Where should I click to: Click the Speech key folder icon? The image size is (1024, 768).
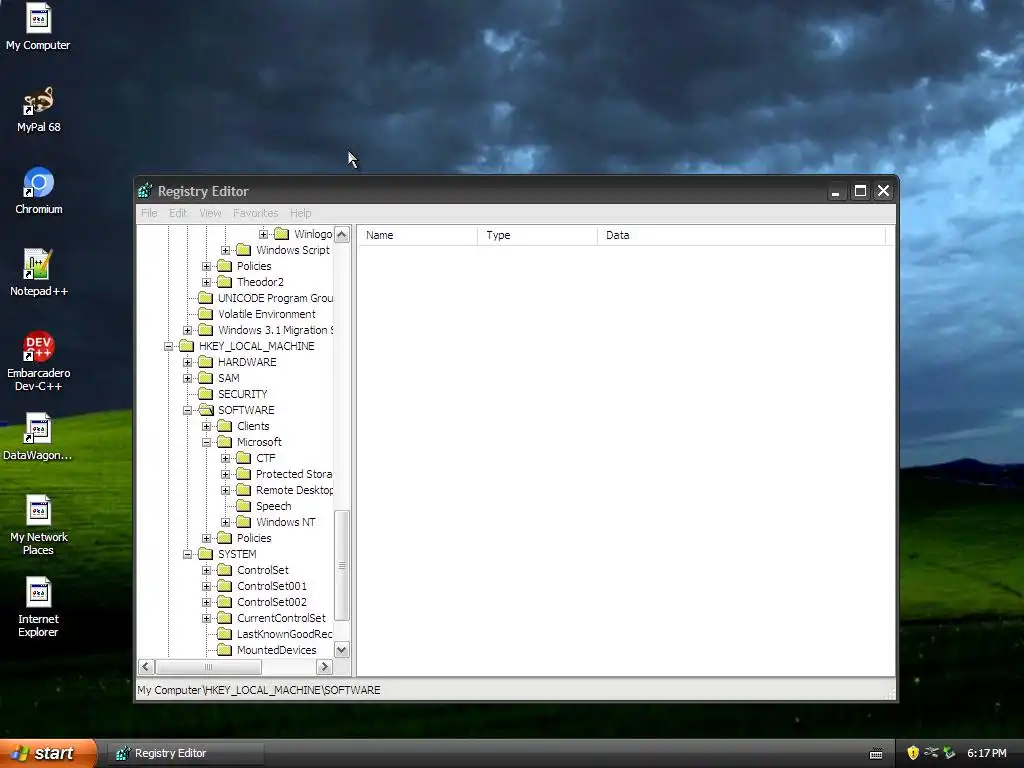[x=244, y=506]
